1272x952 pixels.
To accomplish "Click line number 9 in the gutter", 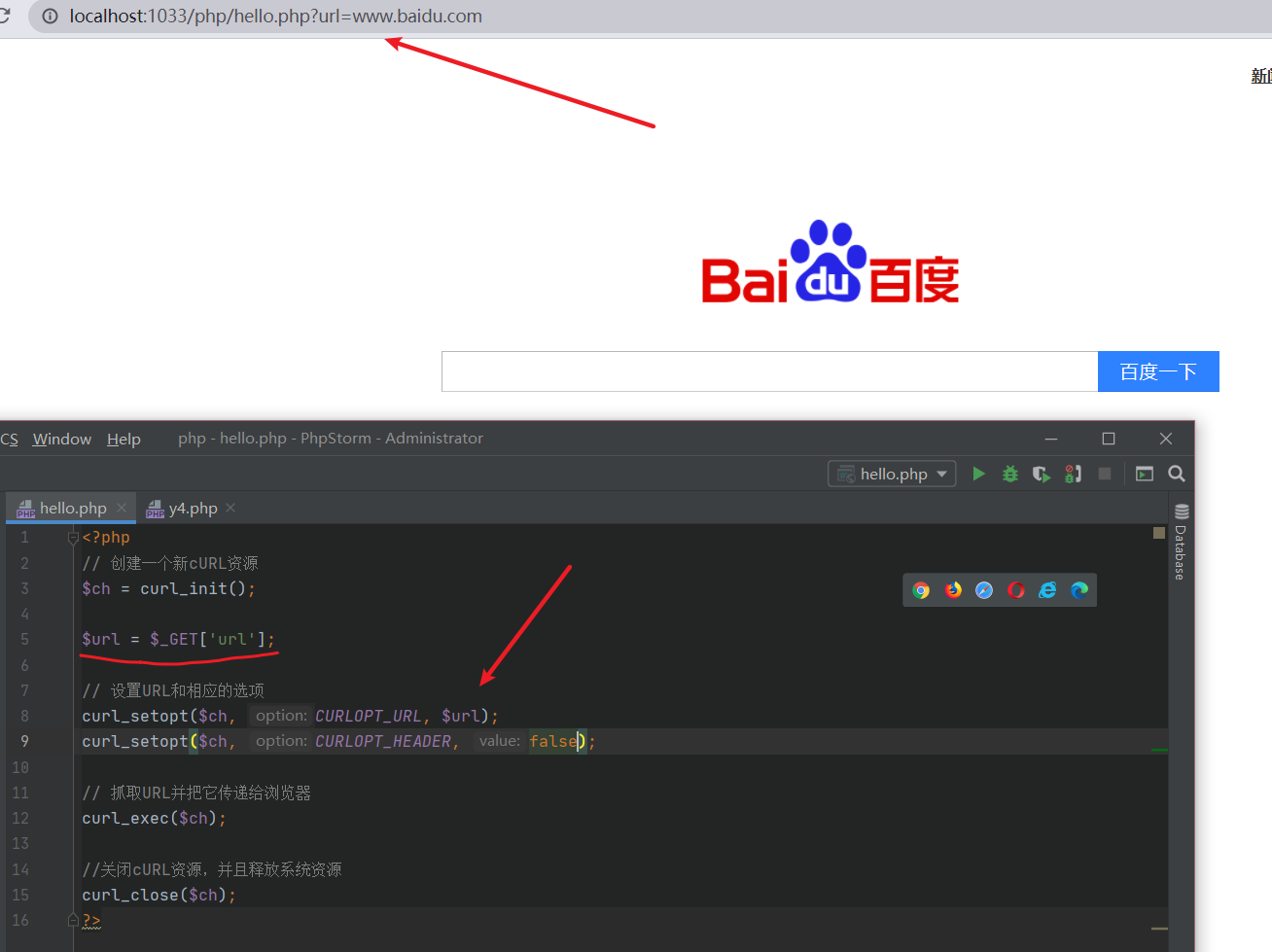I will click(x=24, y=741).
